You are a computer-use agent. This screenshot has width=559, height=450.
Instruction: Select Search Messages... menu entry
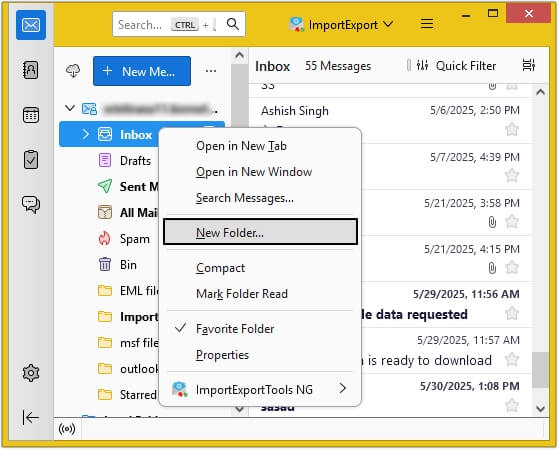coord(260,198)
